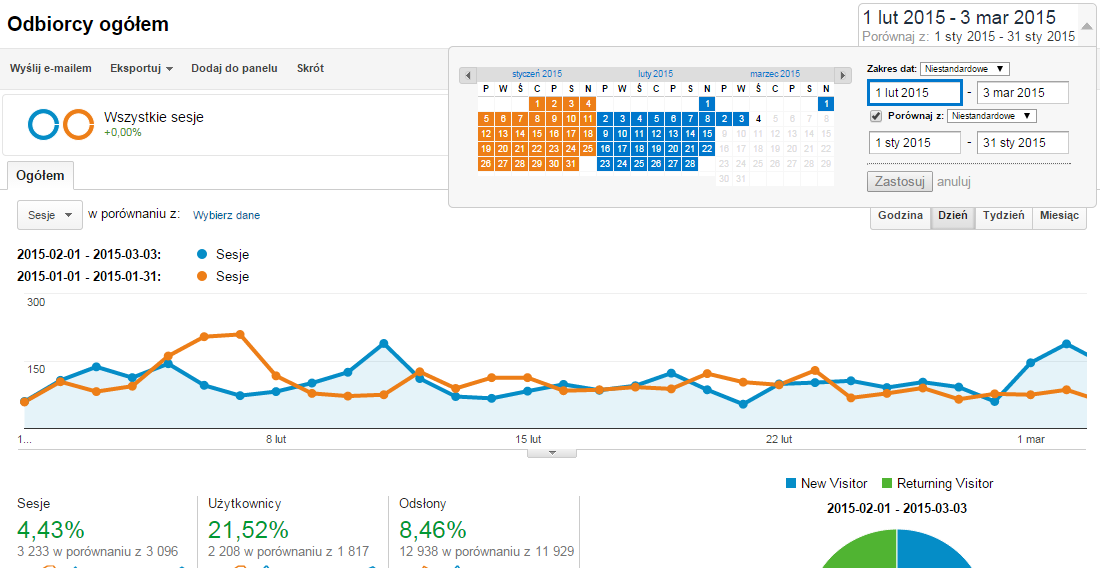The width and height of the screenshot is (1100, 568).
Task: Click end date field 3 mar 2015
Action: (1023, 93)
